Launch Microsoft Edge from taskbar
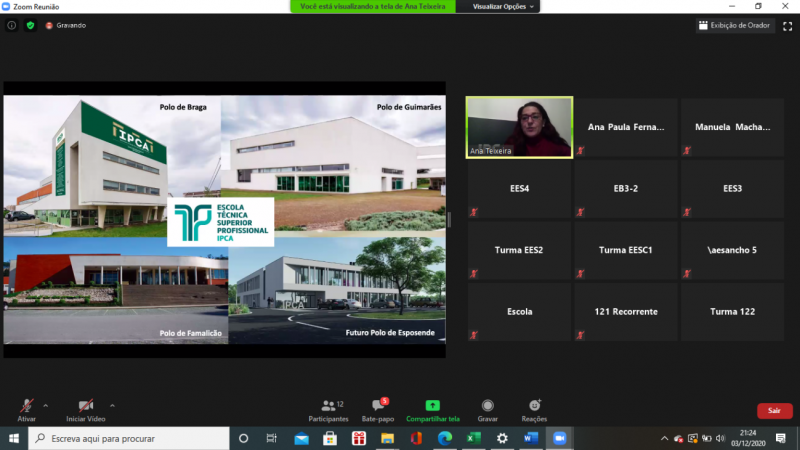Screen dimensions: 800x450 point(445,438)
